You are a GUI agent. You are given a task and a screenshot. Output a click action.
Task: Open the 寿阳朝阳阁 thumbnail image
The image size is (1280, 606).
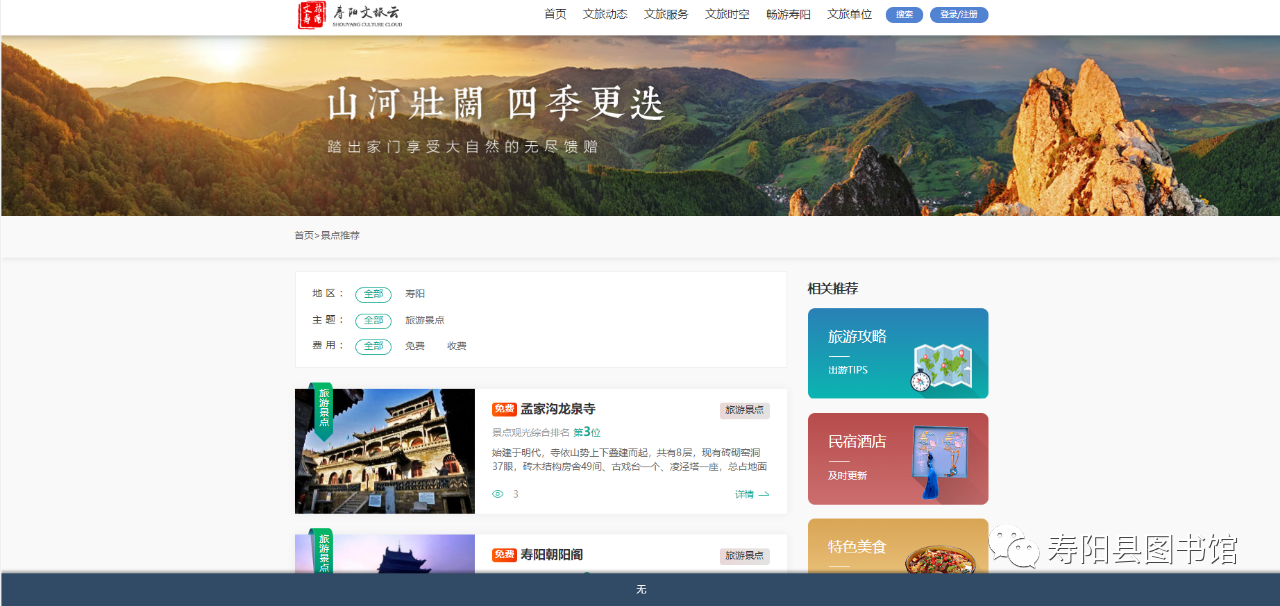click(x=385, y=554)
